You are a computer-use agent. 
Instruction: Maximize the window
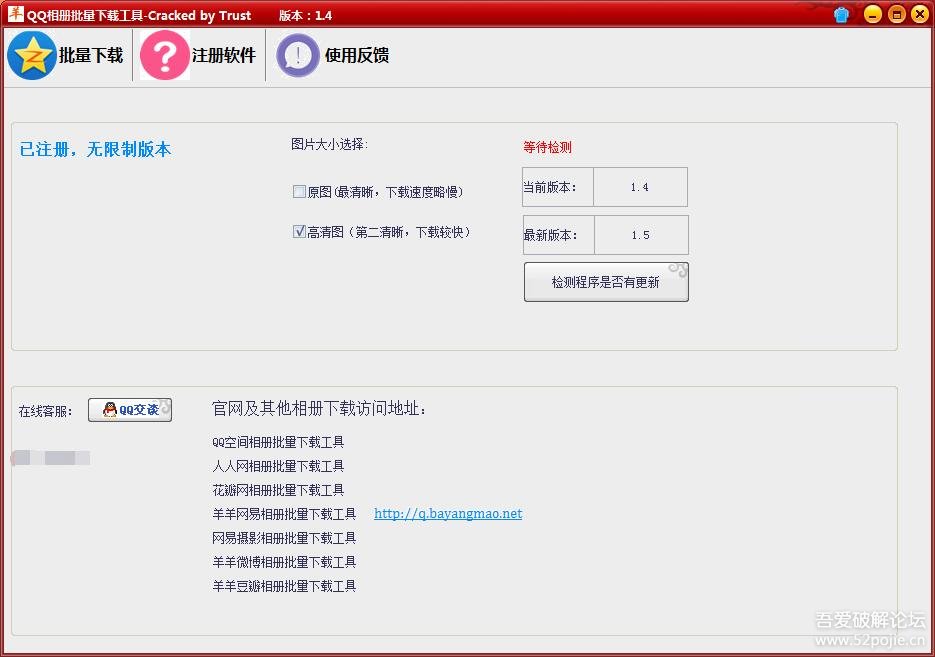(896, 14)
